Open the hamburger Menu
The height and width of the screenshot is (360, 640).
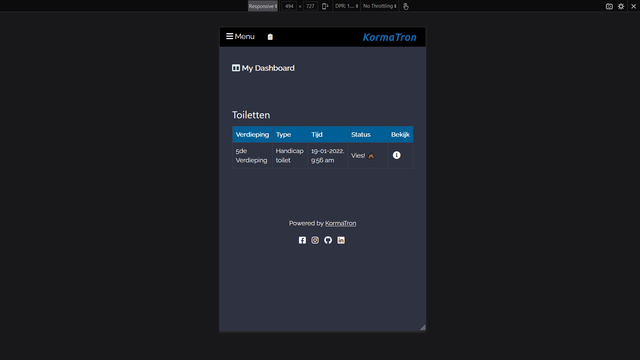[240, 36]
